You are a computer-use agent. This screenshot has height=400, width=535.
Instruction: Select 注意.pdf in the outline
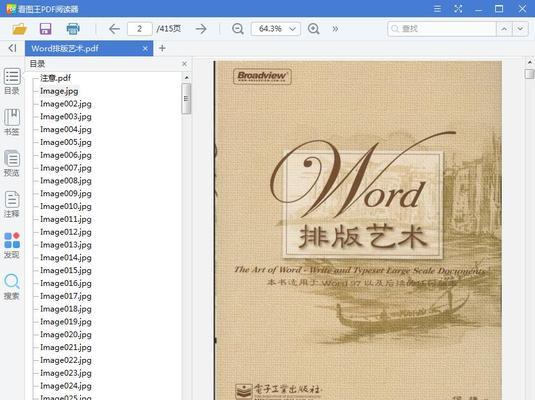(x=56, y=78)
